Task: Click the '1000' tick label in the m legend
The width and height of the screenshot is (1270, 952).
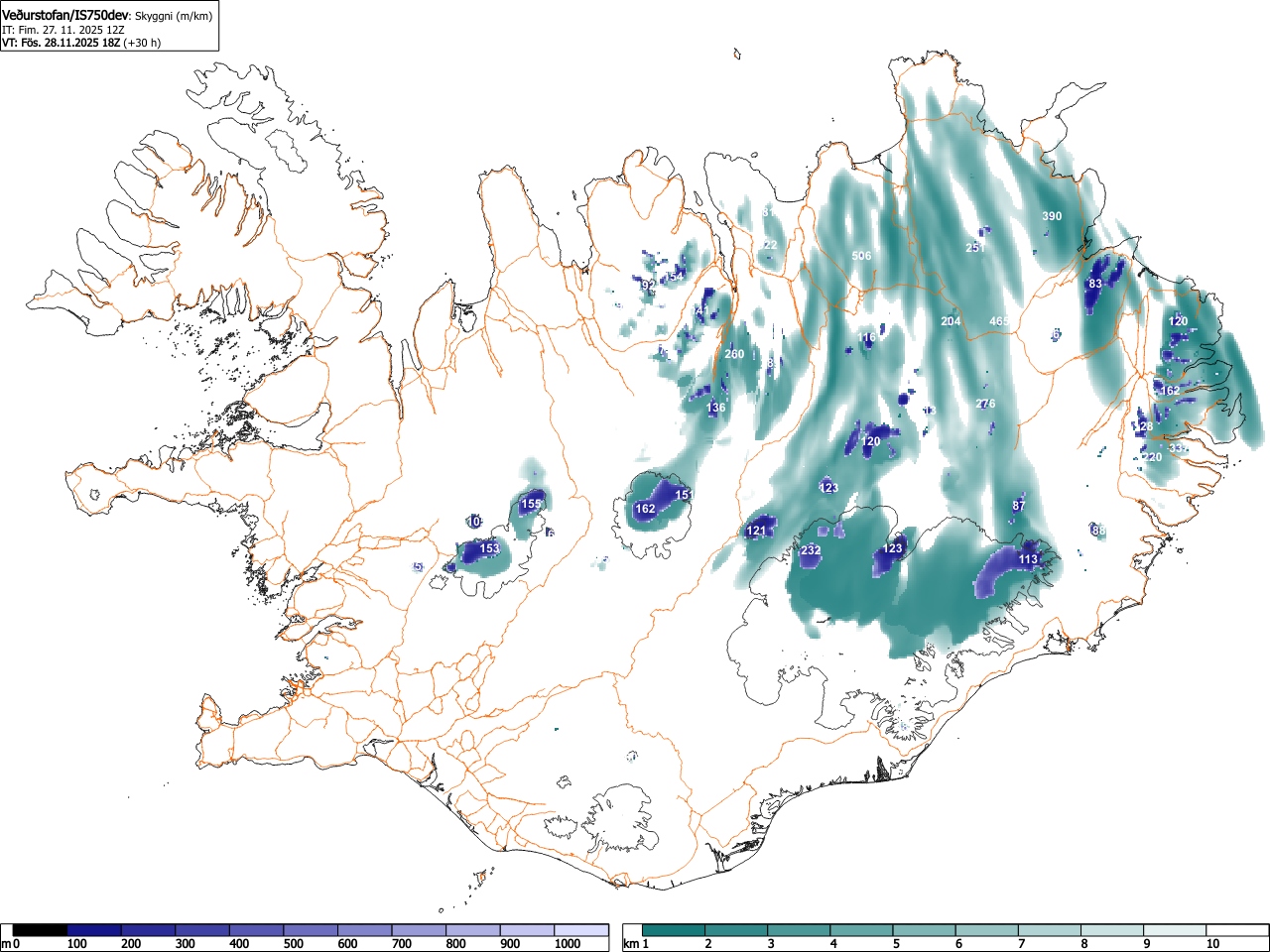Action: click(x=568, y=944)
